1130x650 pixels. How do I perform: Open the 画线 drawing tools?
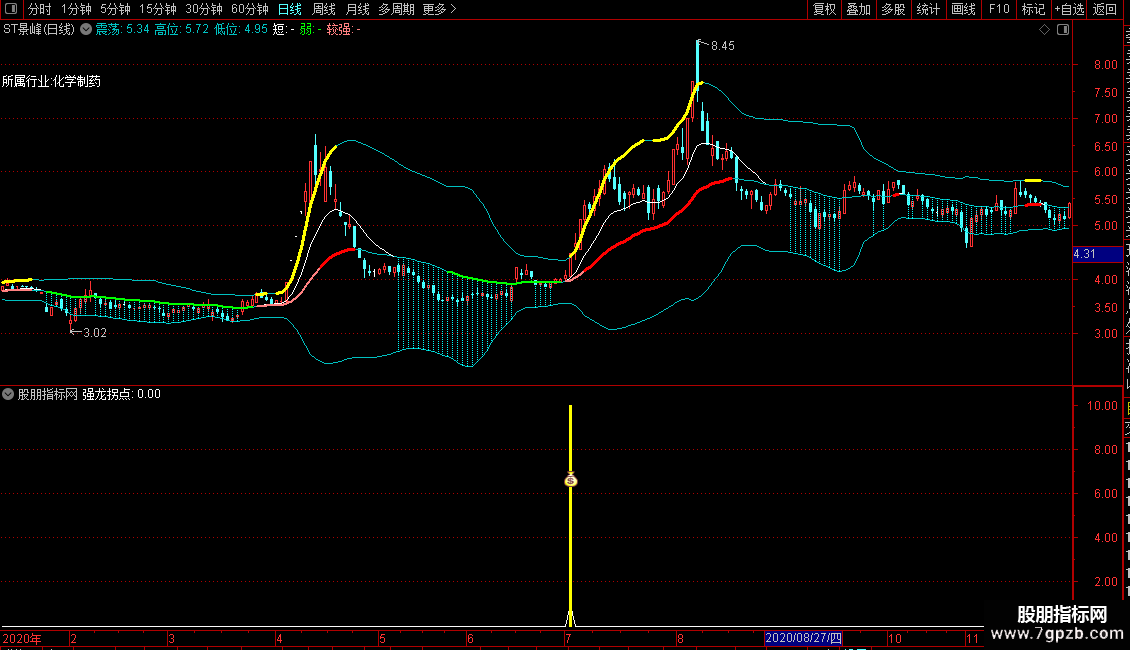[x=963, y=9]
